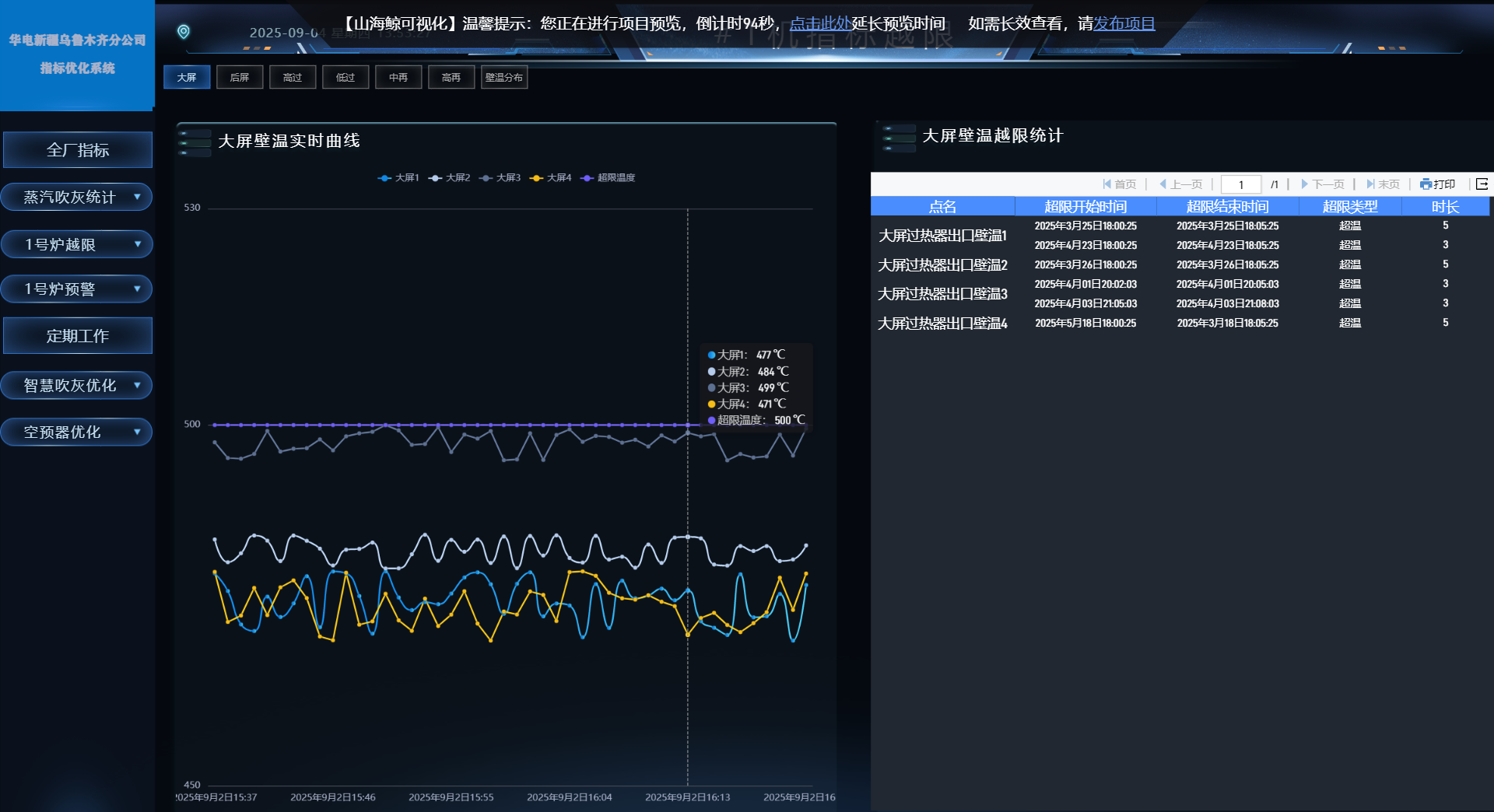1494x812 pixels.
Task: Toggle 大屏3 series in chart legend
Action: pyautogui.click(x=500, y=178)
